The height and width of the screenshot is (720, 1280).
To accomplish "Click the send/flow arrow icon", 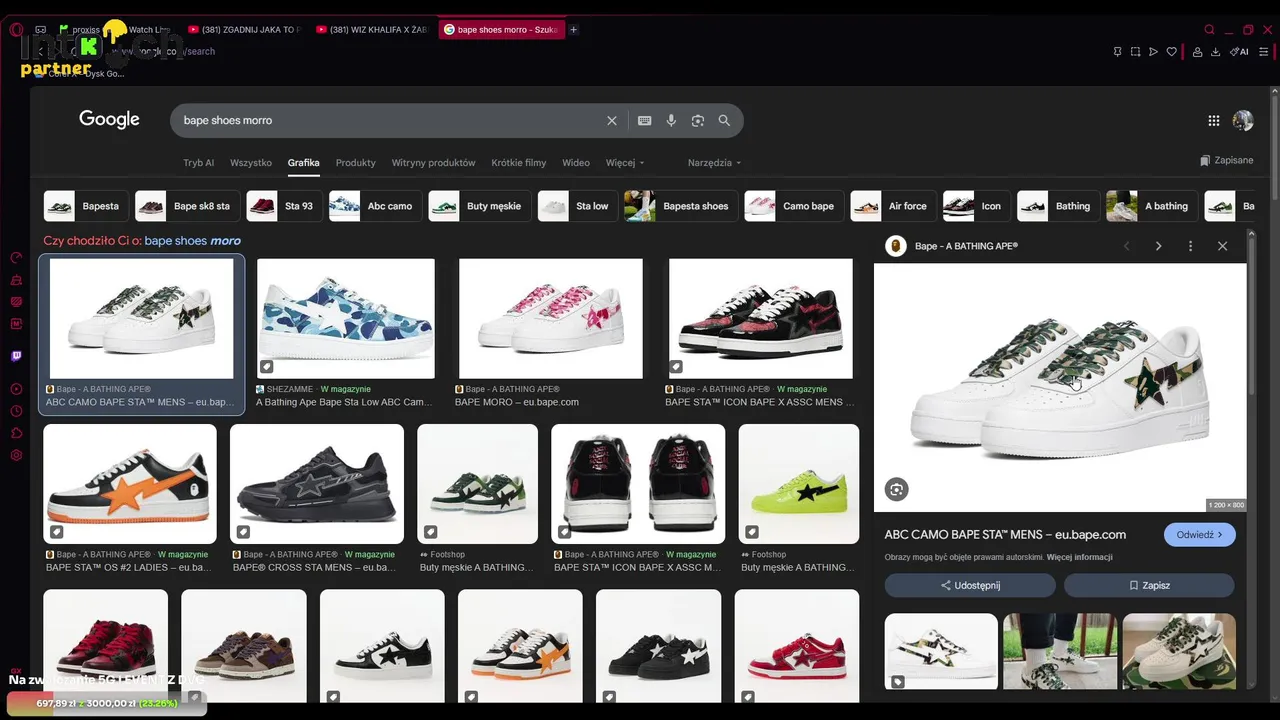I will [x=1153, y=52].
